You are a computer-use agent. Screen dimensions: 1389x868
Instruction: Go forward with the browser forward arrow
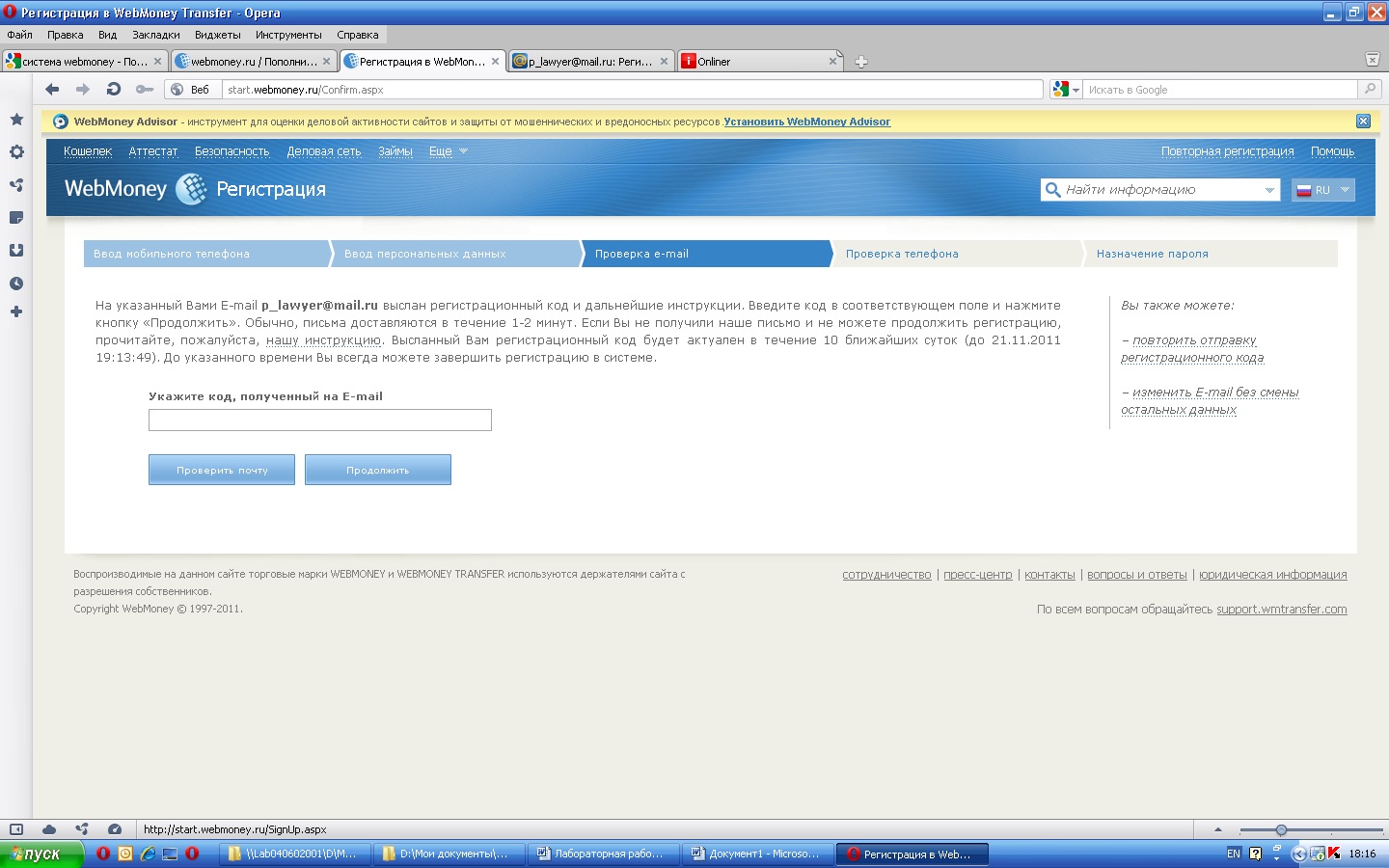[83, 90]
